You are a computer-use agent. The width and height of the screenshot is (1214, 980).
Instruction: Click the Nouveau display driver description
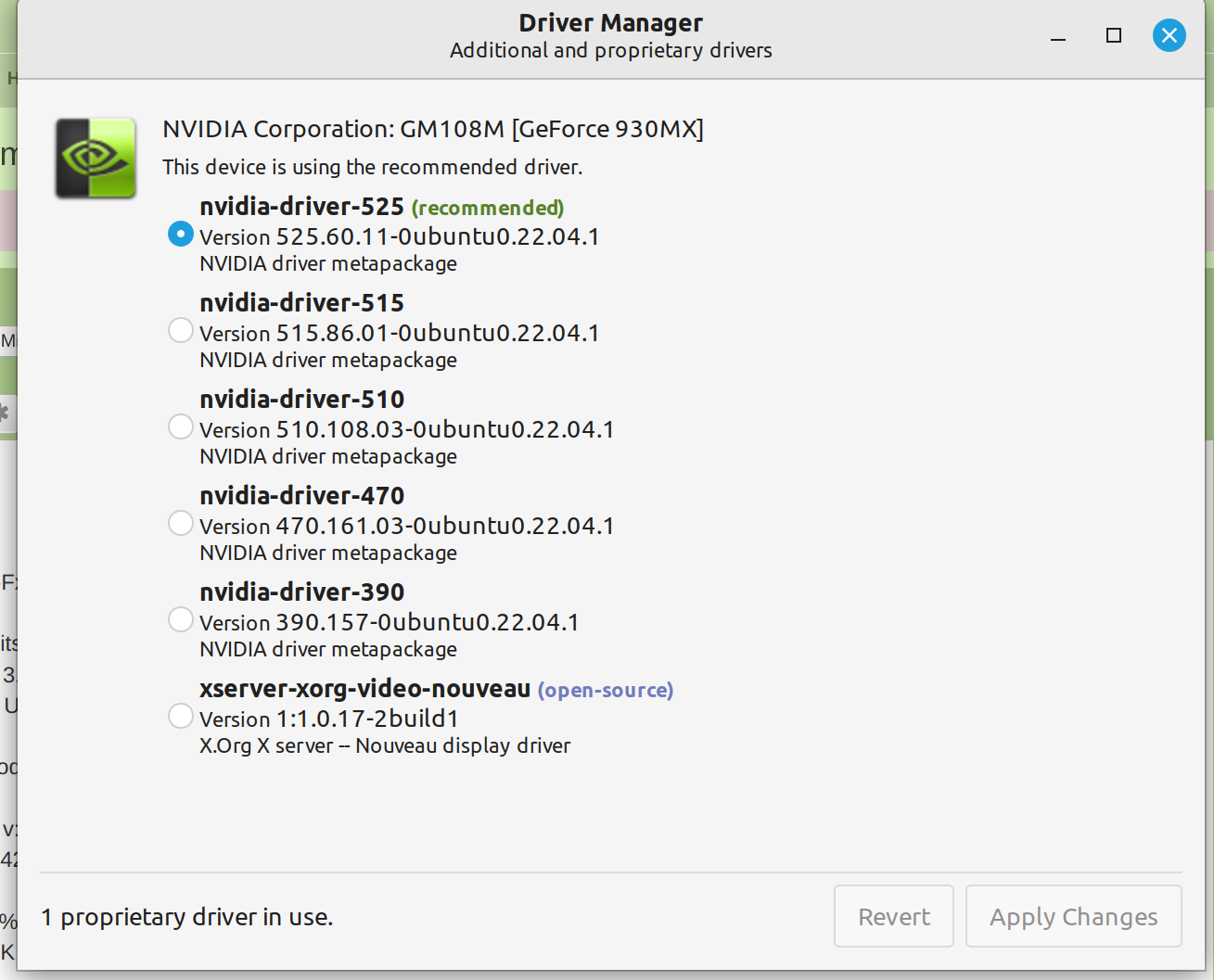tap(385, 745)
